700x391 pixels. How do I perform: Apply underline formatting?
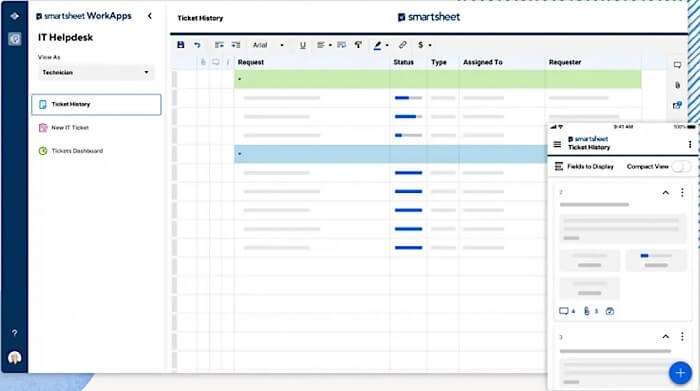(303, 45)
